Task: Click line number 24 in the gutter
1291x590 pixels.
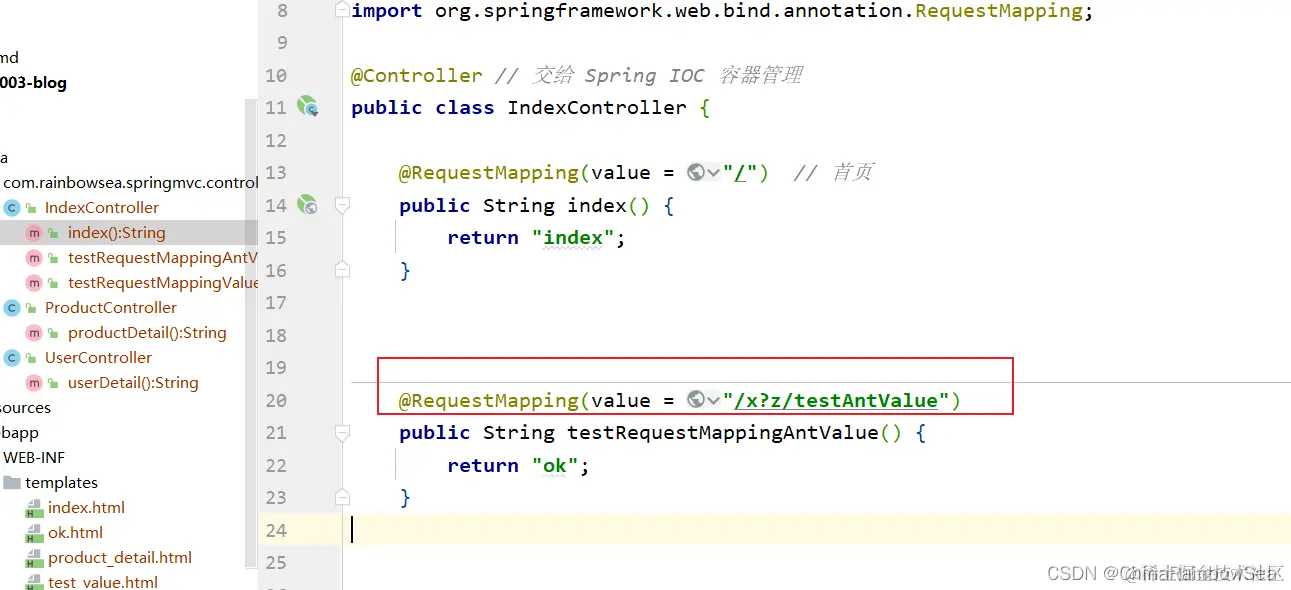Action: tap(276, 530)
